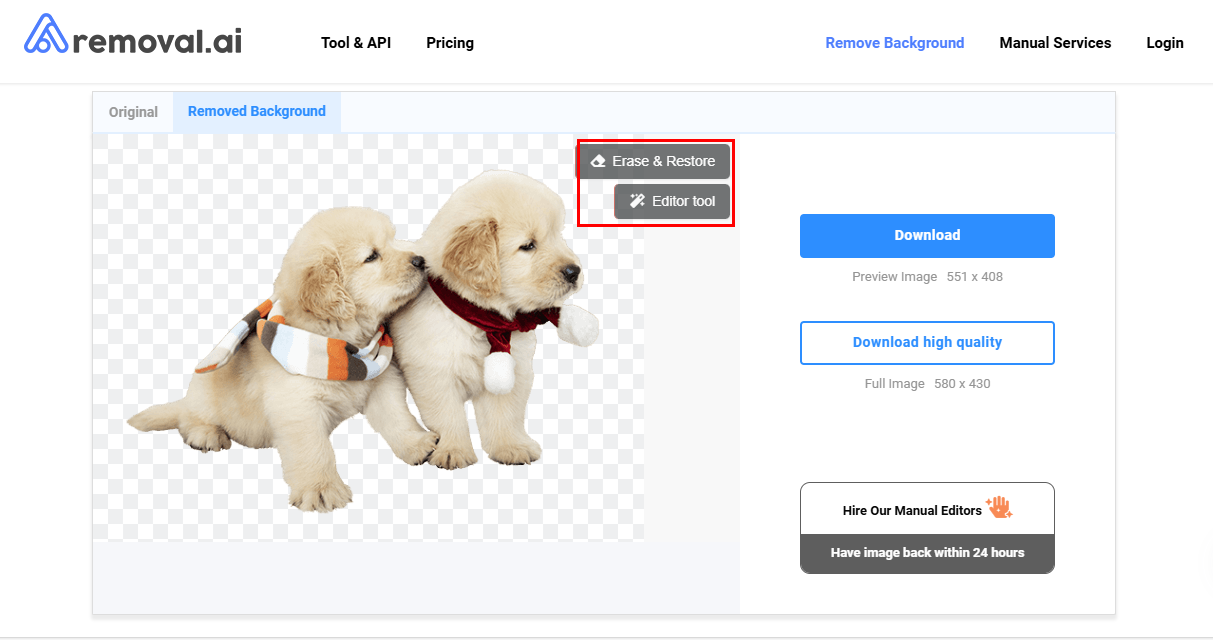Open the Erase & Restore tool

[x=653, y=161]
